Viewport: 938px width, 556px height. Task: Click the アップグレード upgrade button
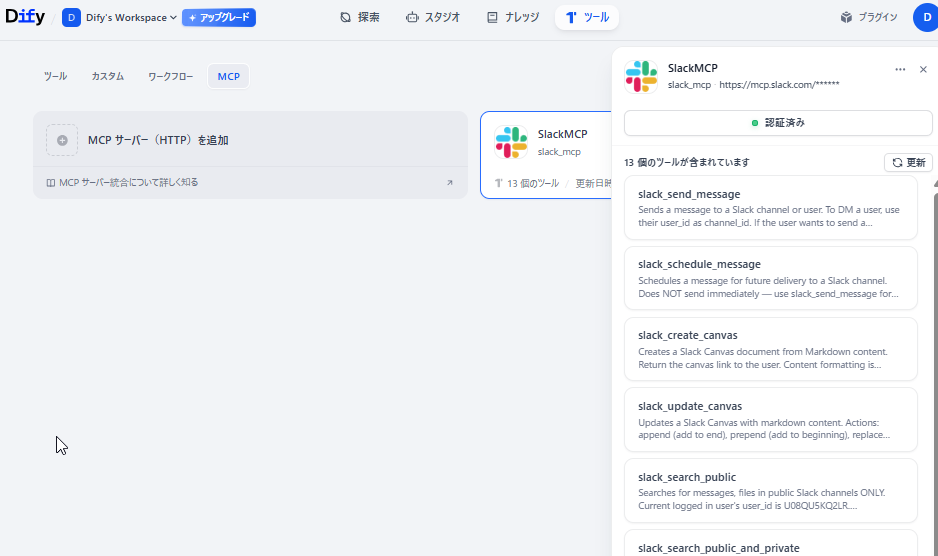[219, 17]
